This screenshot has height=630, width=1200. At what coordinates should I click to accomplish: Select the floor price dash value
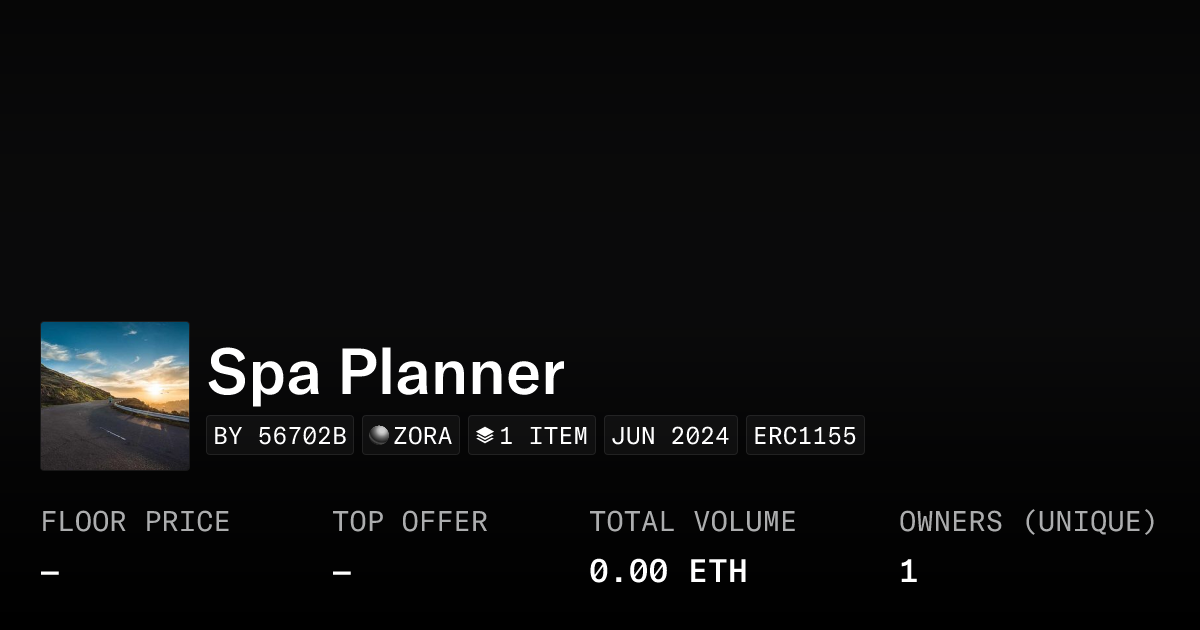click(50, 573)
